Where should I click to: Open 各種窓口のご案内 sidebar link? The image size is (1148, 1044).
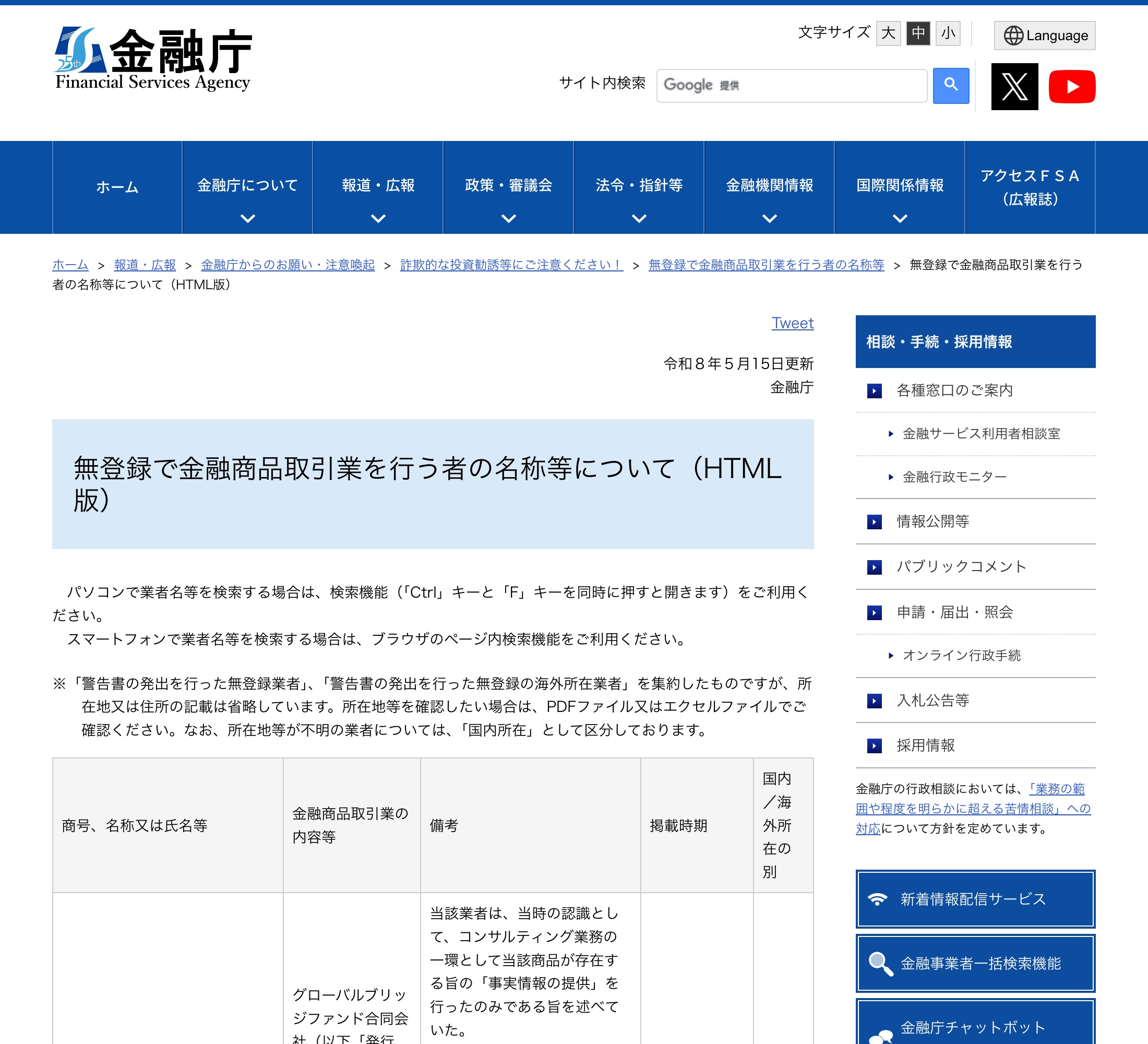954,390
